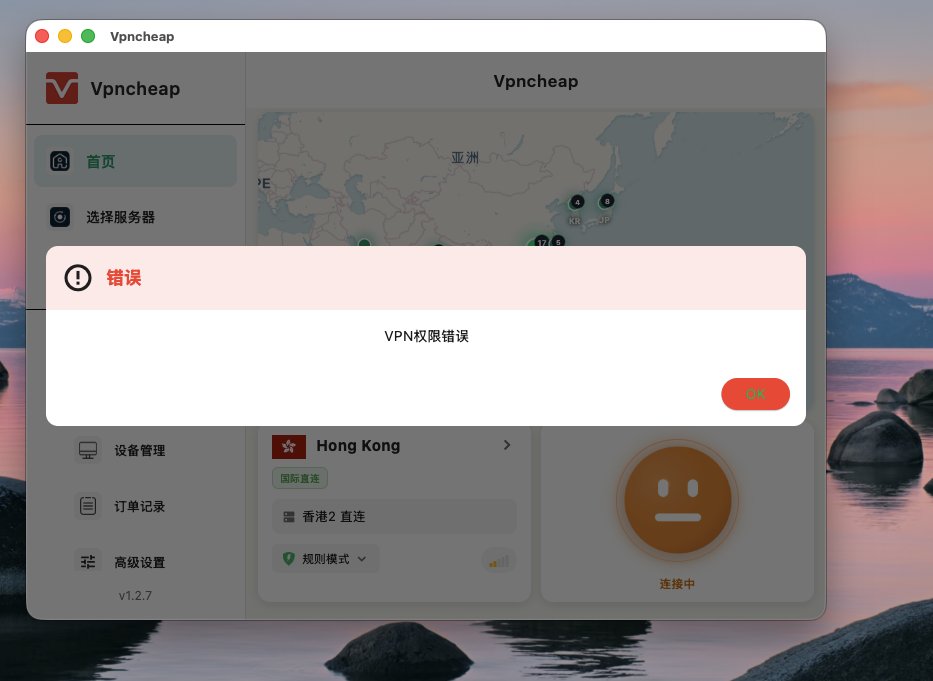This screenshot has width=933, height=681.
Task: Click the exclamation warning icon in dialog
Action: (x=78, y=278)
